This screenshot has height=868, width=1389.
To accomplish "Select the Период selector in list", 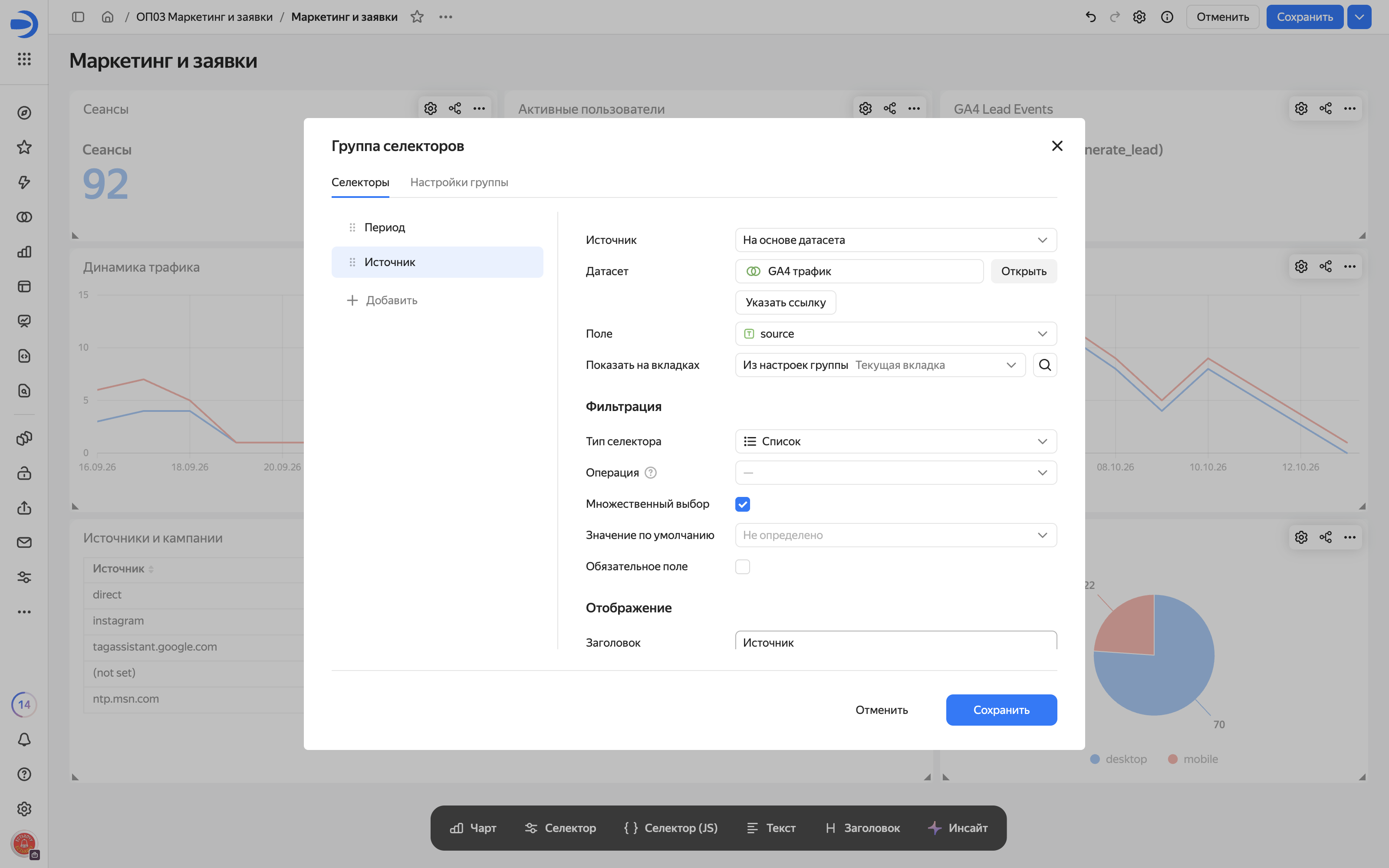I will pyautogui.click(x=437, y=227).
